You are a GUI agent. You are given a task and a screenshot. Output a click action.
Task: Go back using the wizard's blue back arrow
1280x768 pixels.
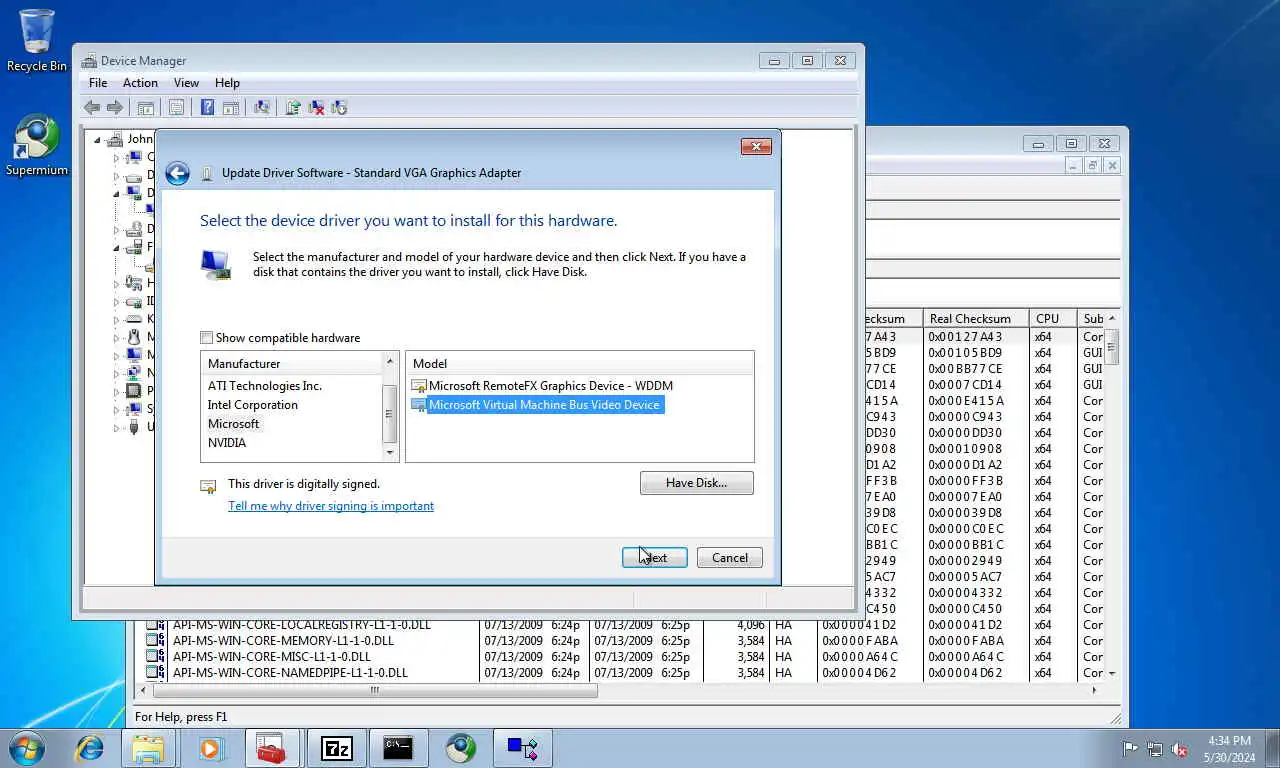coord(177,173)
